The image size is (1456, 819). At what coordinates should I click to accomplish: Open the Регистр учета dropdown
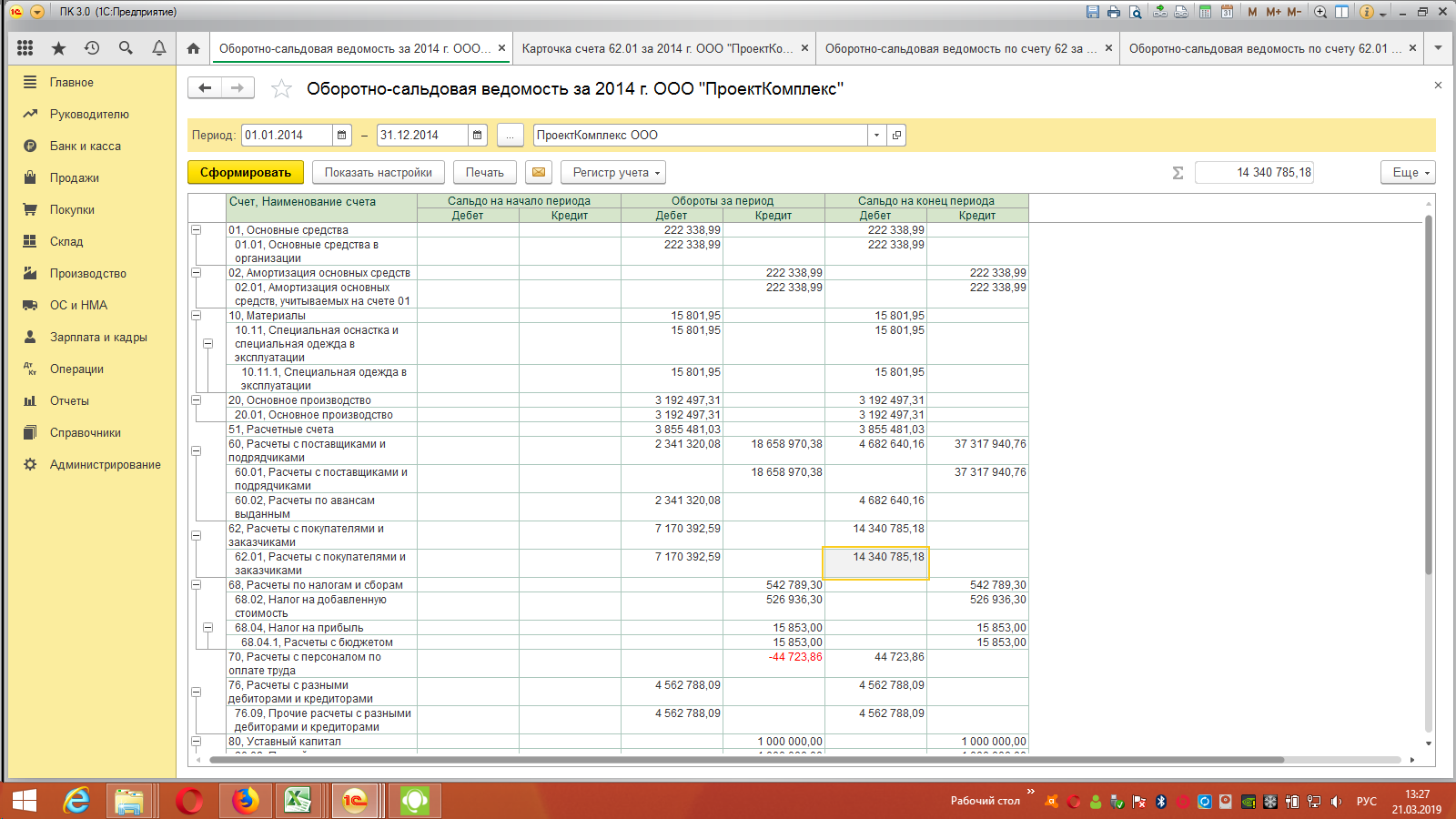[x=613, y=172]
